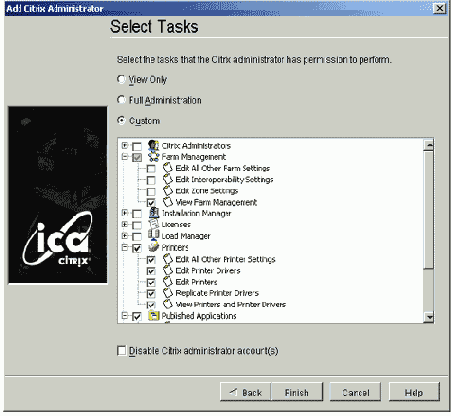
Task: Collapse the Farm Management tree node
Action: point(125,156)
